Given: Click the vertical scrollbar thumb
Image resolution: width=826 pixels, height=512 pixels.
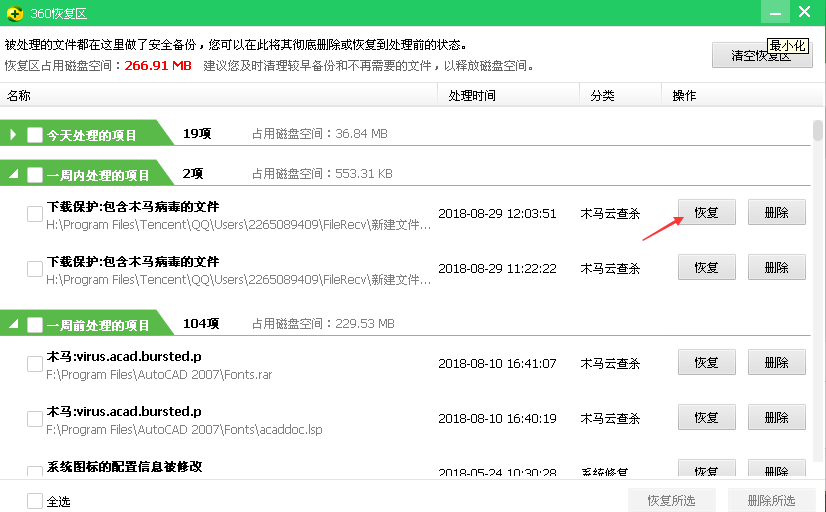Looking at the screenshot, I should [817, 131].
